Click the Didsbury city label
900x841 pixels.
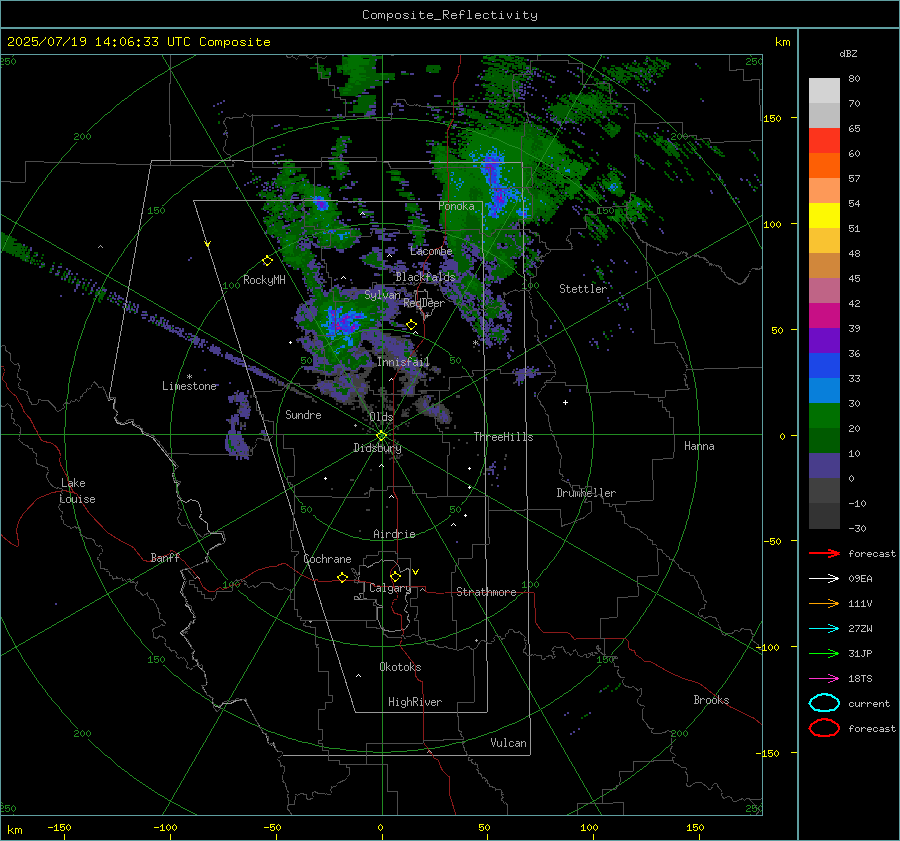[377, 448]
